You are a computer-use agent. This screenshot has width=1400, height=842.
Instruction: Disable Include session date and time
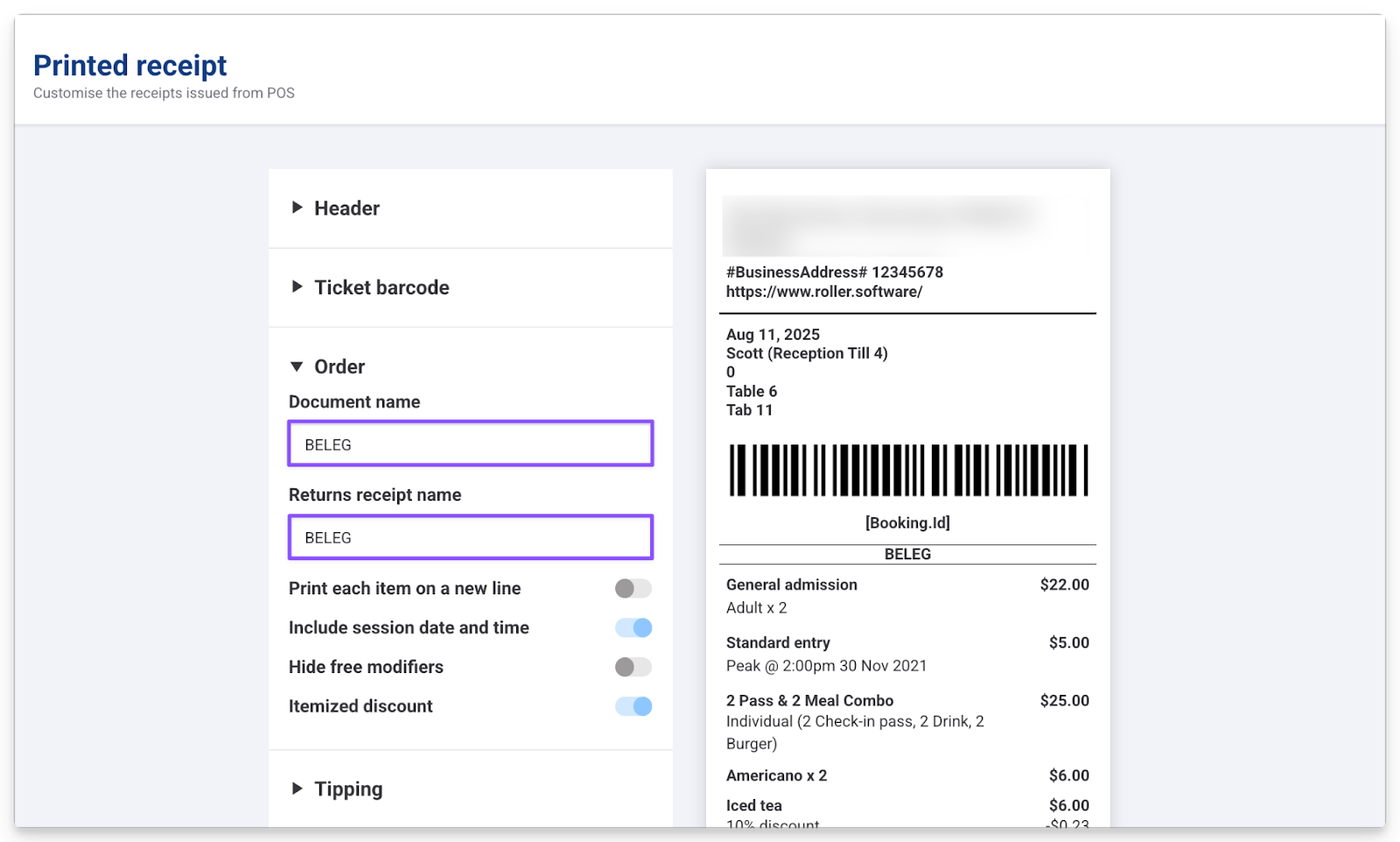pyautogui.click(x=633, y=628)
